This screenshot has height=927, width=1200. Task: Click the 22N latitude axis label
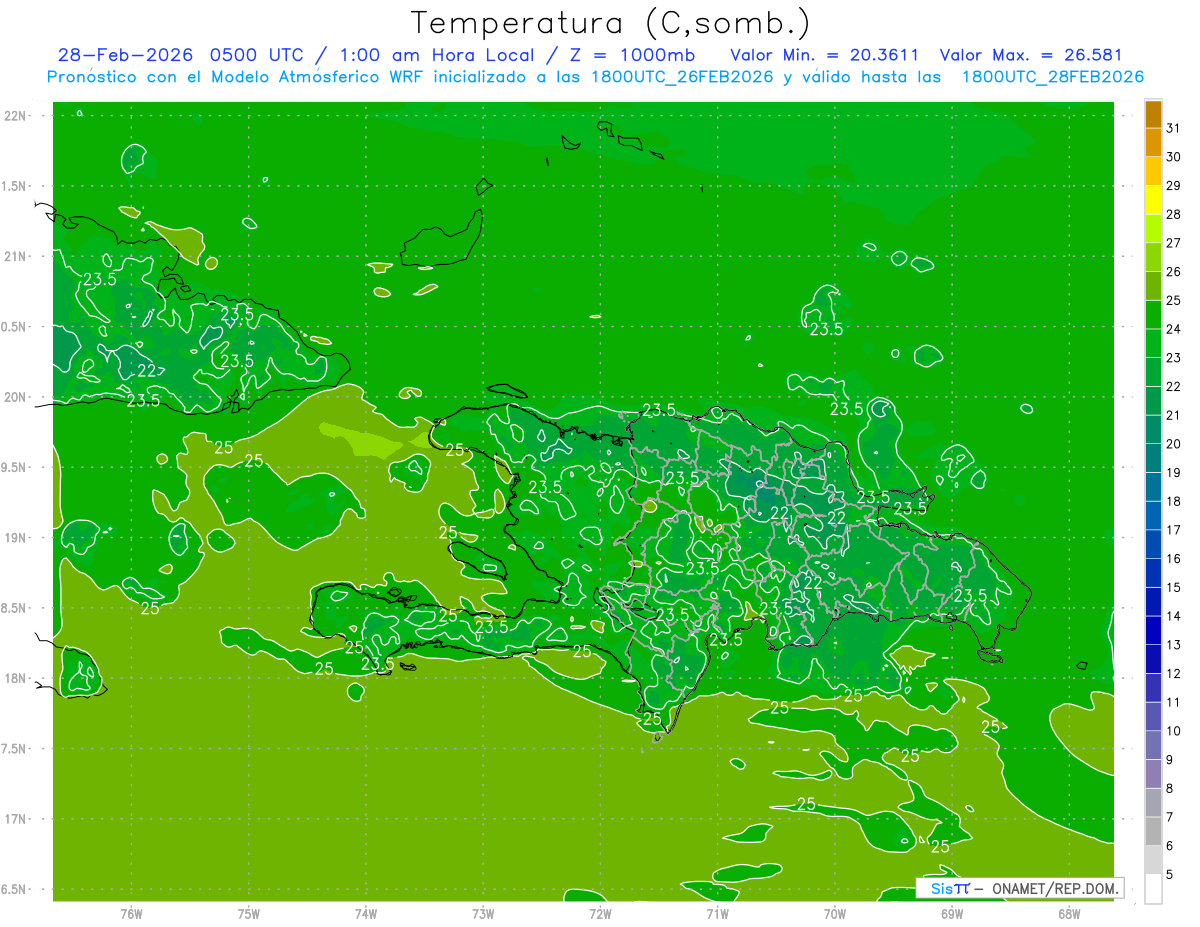(14, 116)
